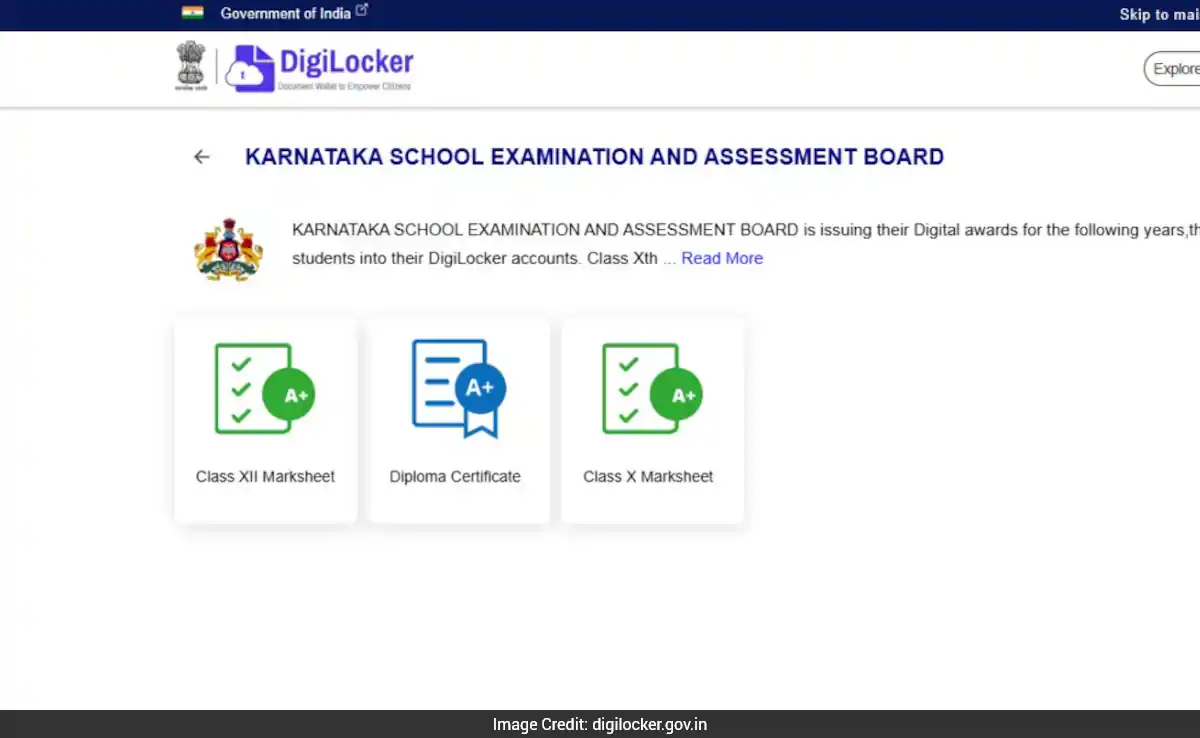Click the Karnataka School Examination board heading

coord(594,157)
